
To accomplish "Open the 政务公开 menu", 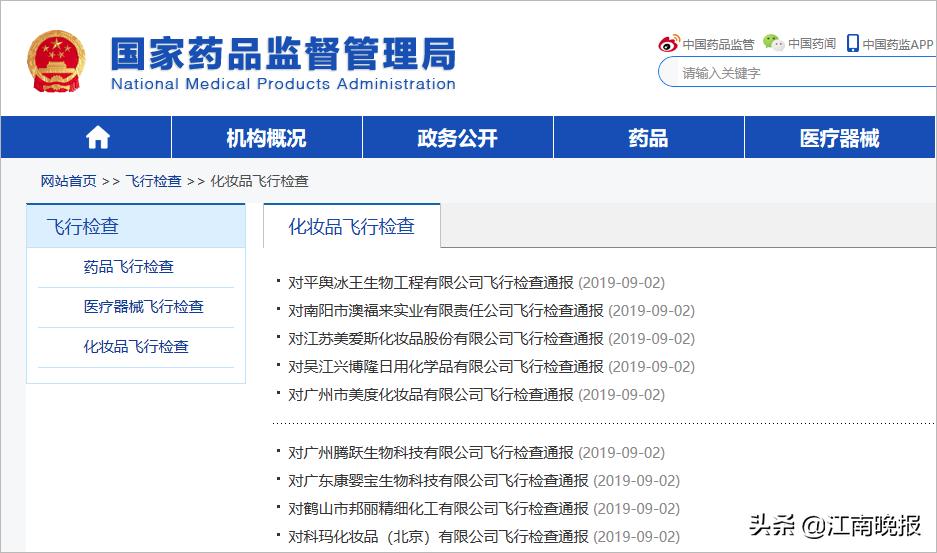I will (x=458, y=138).
